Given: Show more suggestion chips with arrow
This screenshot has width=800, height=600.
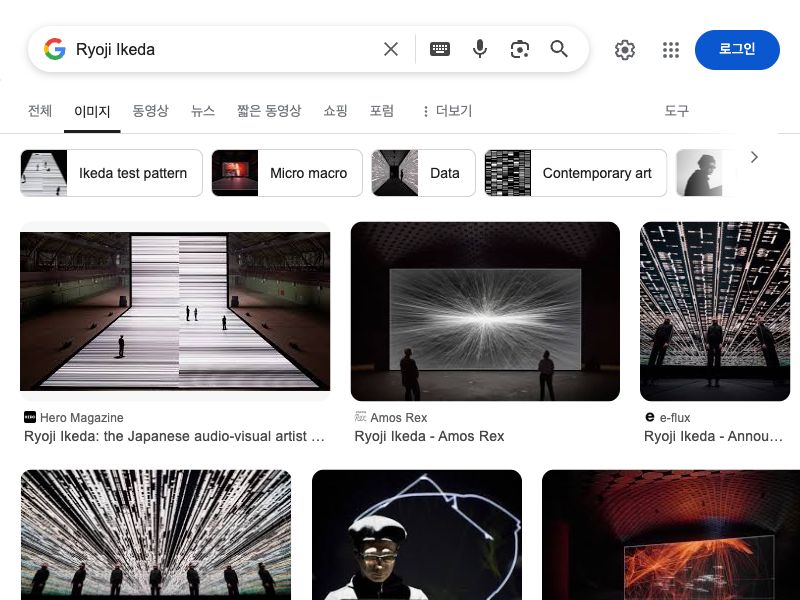Looking at the screenshot, I should click(x=755, y=157).
